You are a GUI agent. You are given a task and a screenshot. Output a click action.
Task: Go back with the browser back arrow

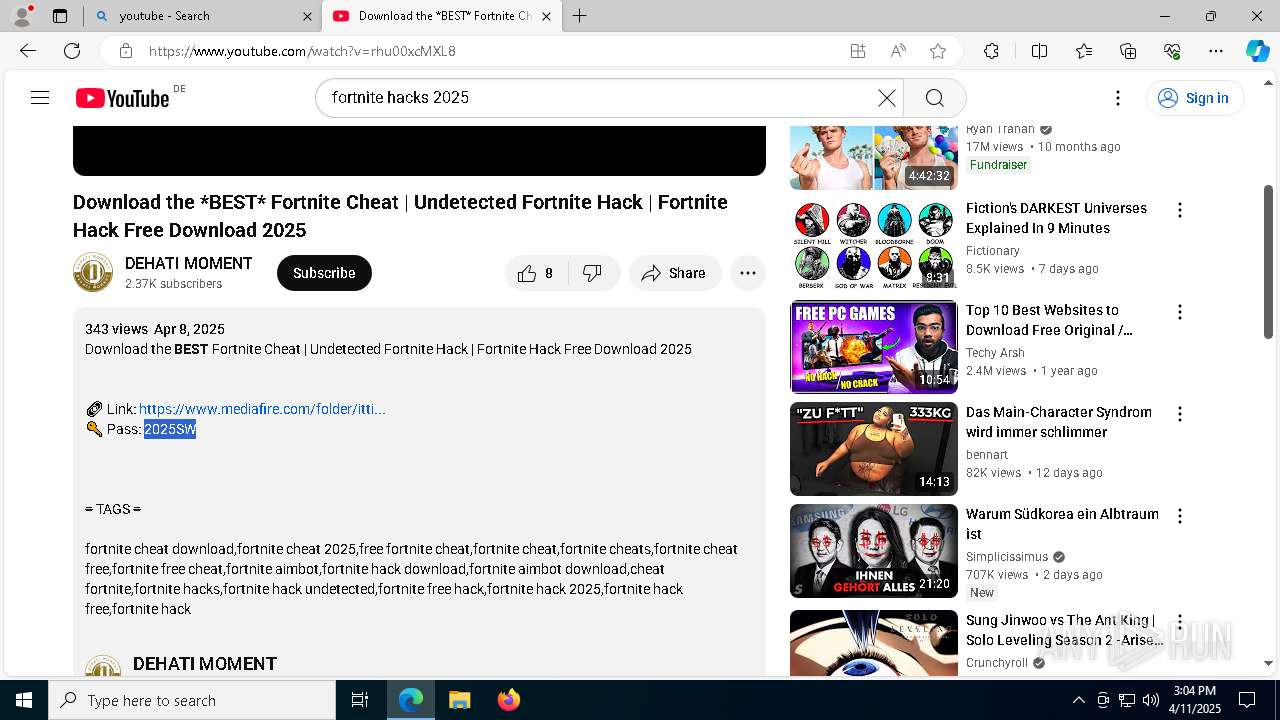pyautogui.click(x=28, y=51)
